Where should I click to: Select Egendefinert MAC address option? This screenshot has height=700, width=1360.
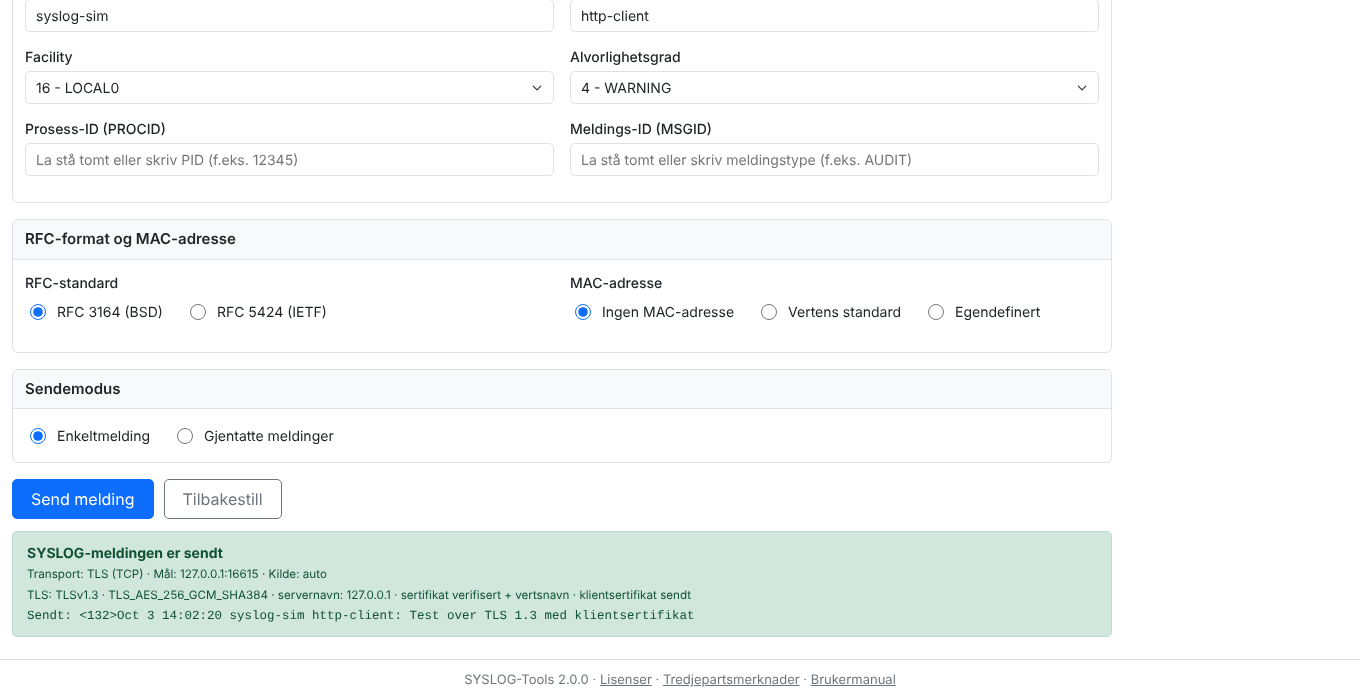click(x=936, y=312)
